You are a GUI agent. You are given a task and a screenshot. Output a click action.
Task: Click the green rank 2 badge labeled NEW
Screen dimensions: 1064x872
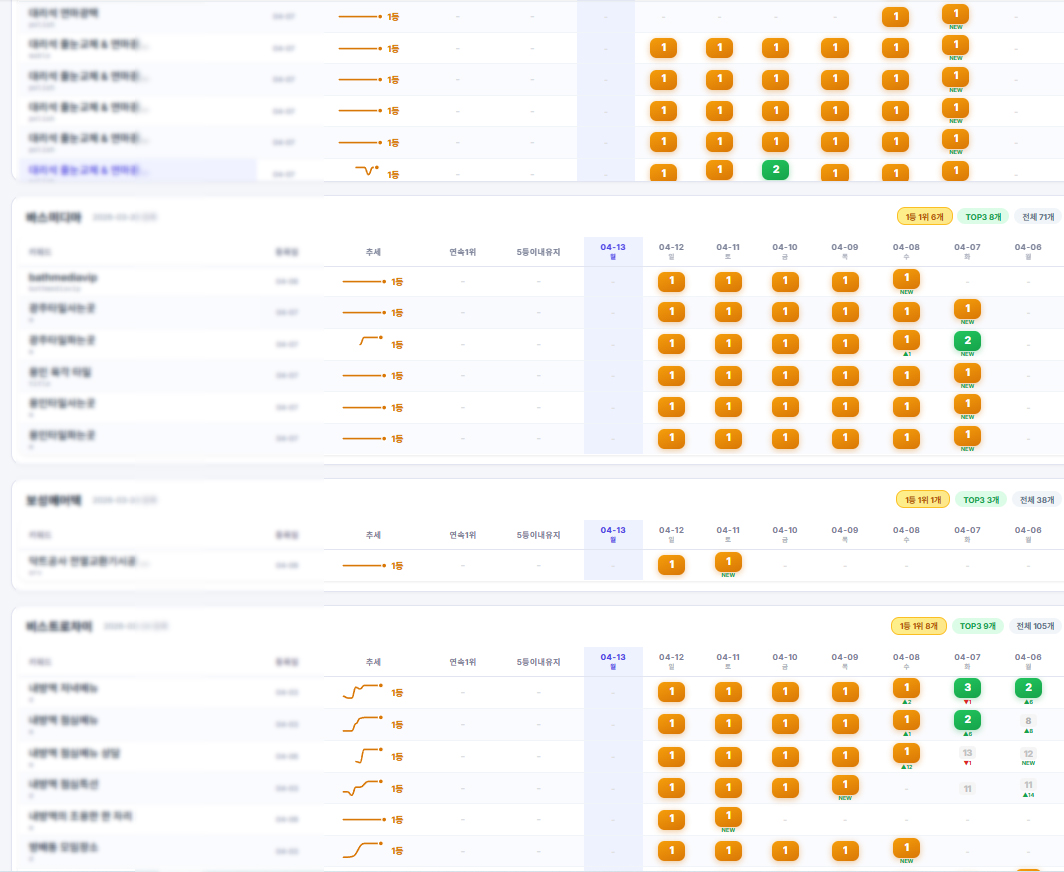point(967,341)
